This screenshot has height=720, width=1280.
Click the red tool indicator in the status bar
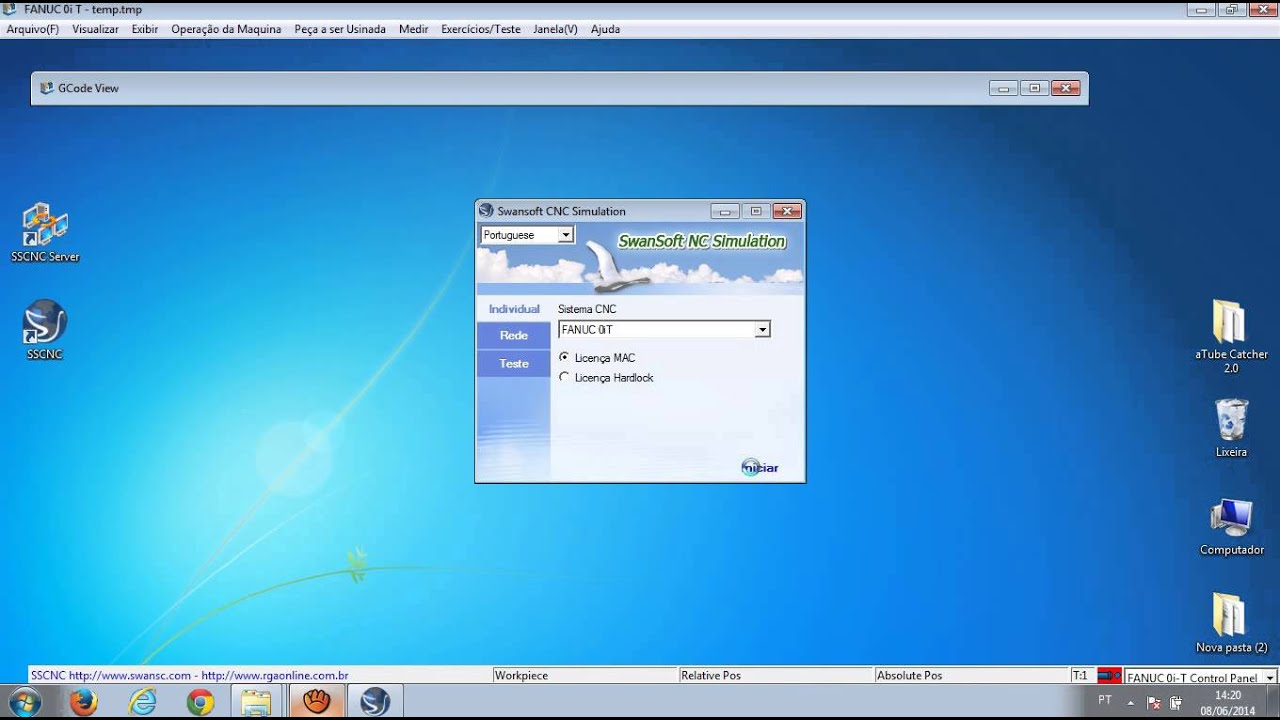[x=1109, y=676]
